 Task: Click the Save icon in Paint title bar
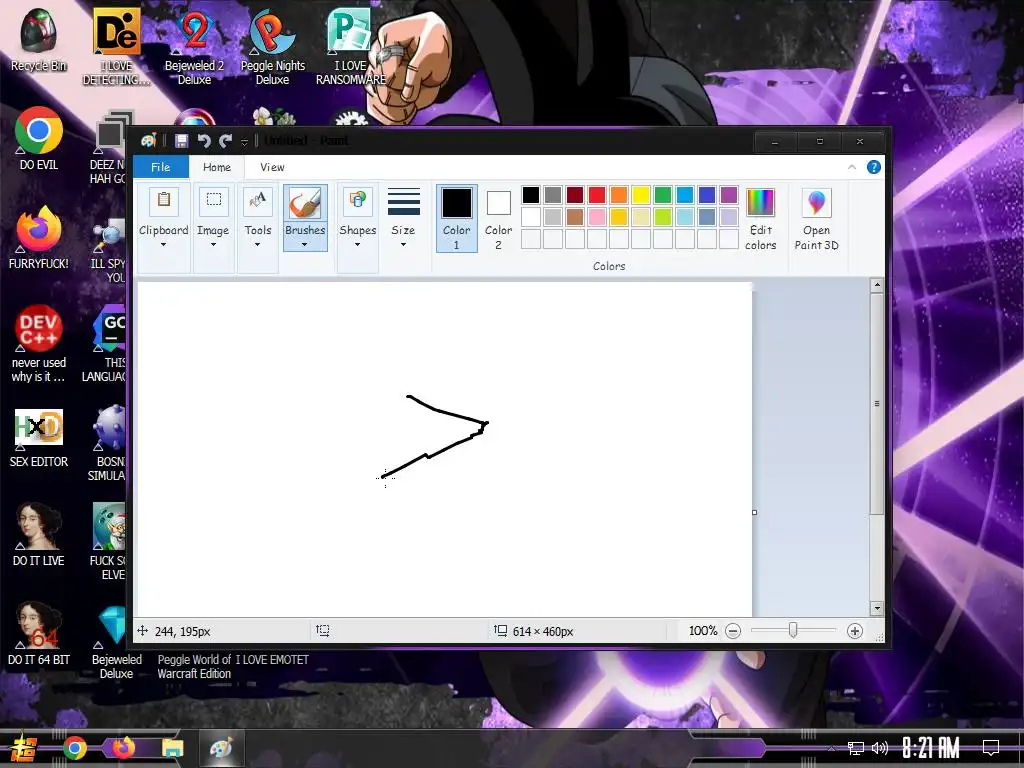(182, 141)
